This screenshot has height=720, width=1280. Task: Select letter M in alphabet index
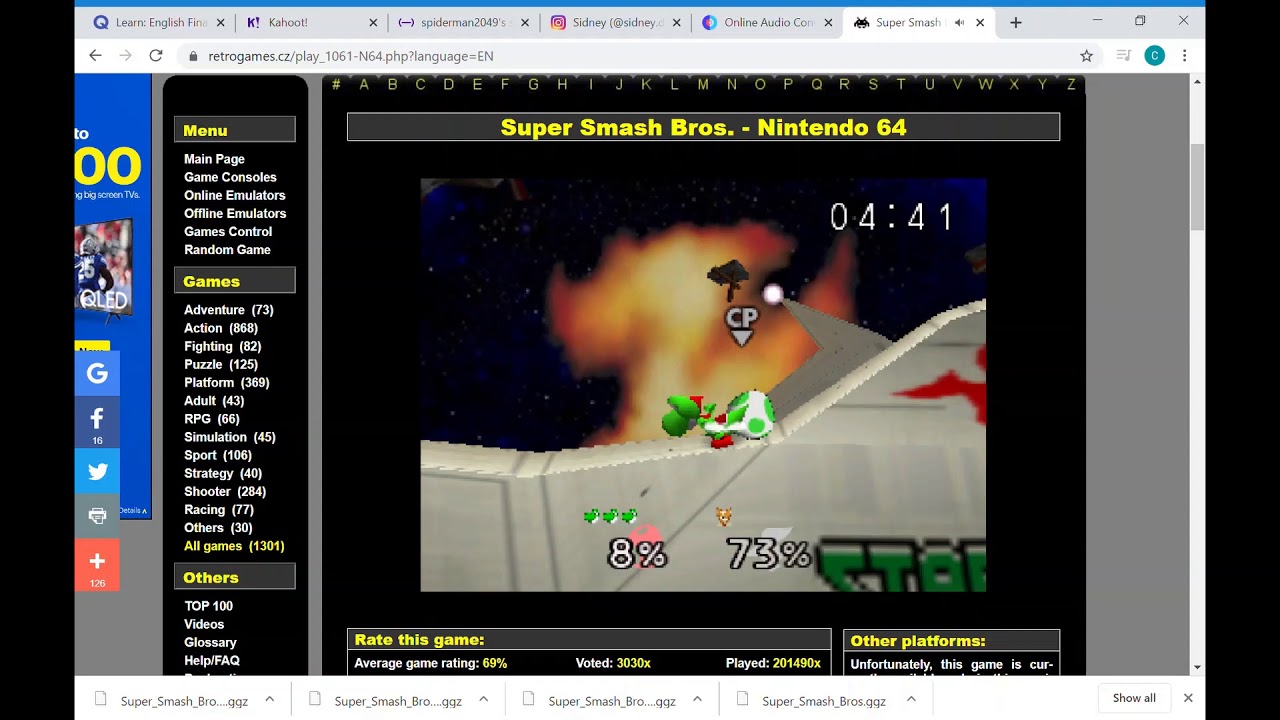coord(703,85)
